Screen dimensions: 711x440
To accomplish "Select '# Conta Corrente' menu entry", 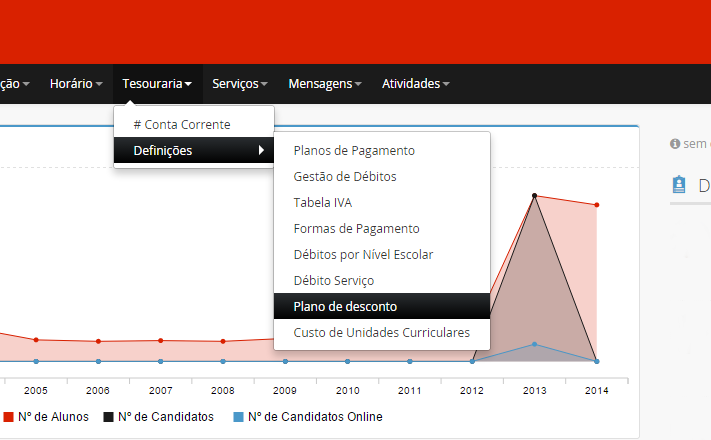I will click(181, 125).
